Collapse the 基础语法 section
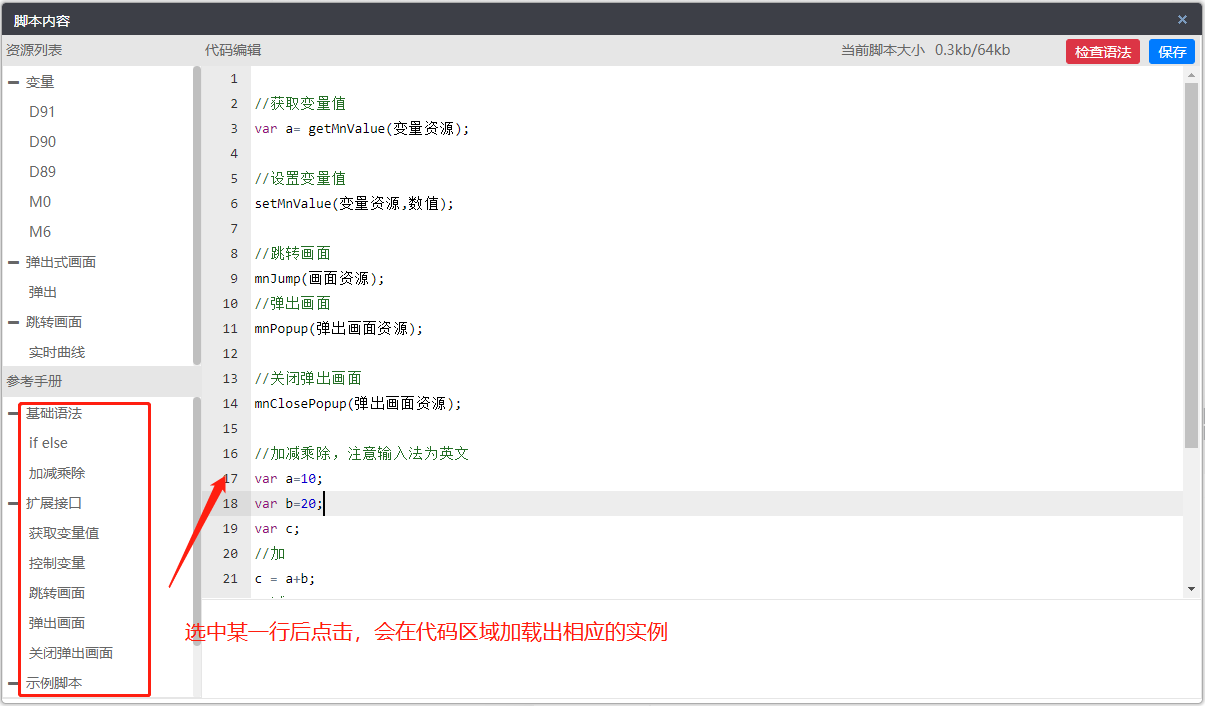1205x706 pixels. pos(14,413)
